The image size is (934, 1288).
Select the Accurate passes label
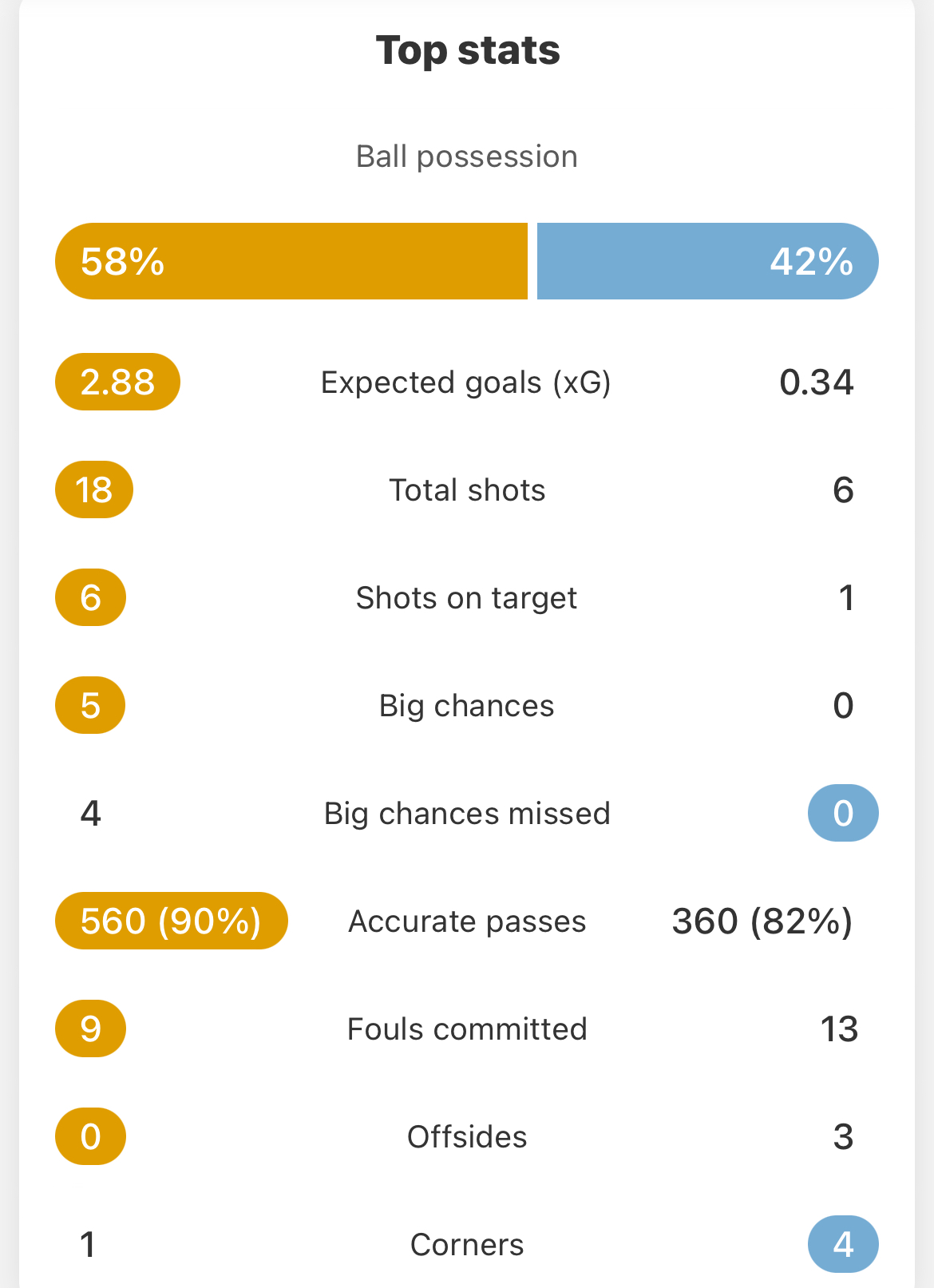coord(467,921)
